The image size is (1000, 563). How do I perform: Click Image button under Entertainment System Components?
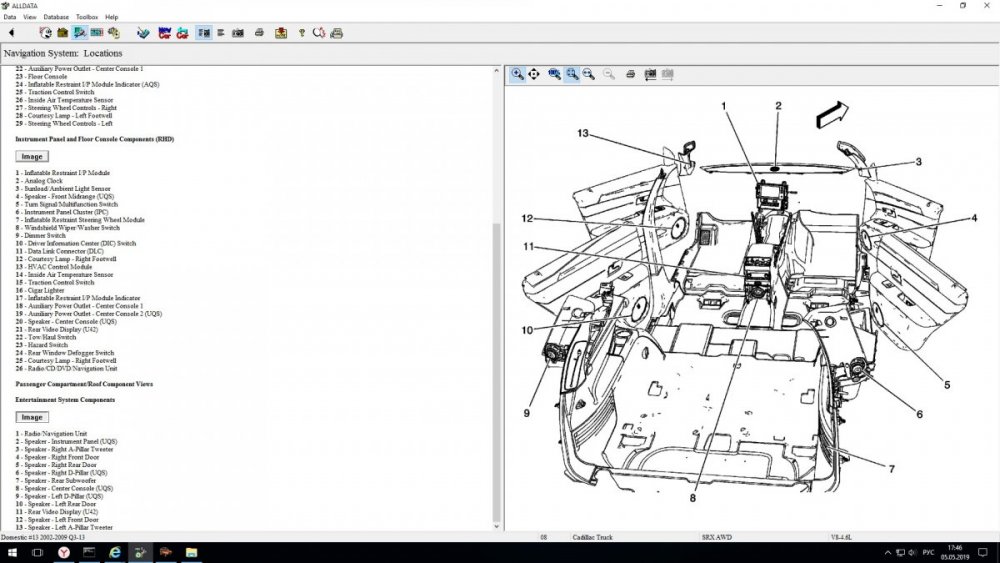31,417
